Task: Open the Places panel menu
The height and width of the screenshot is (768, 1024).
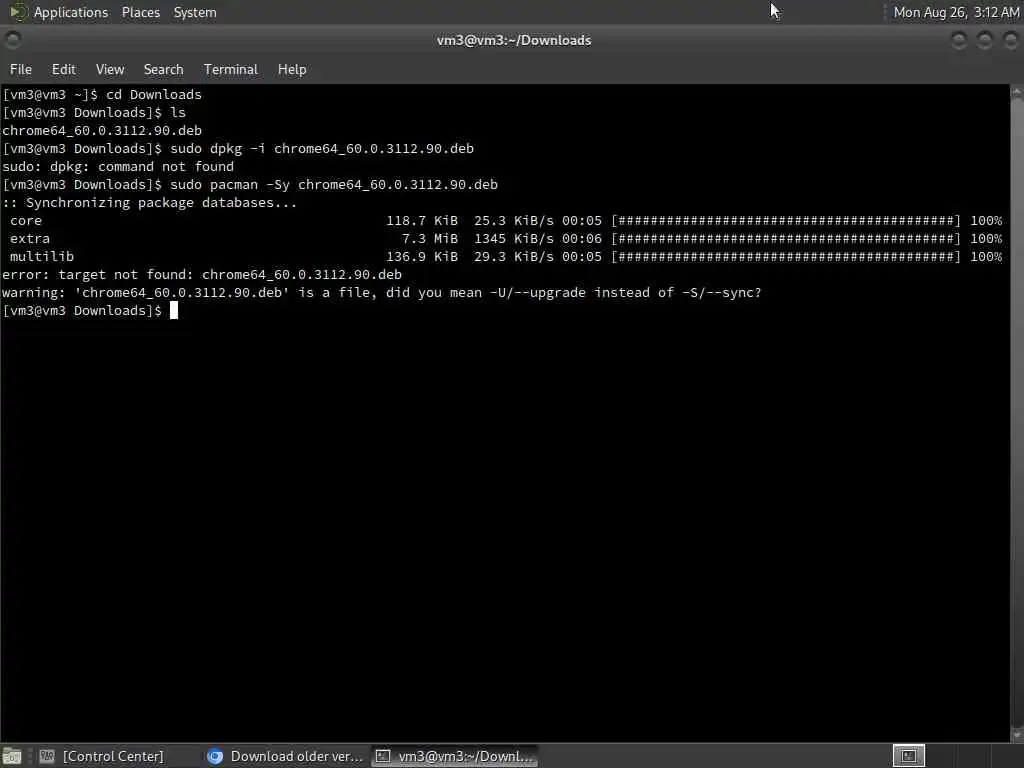Action: (140, 12)
